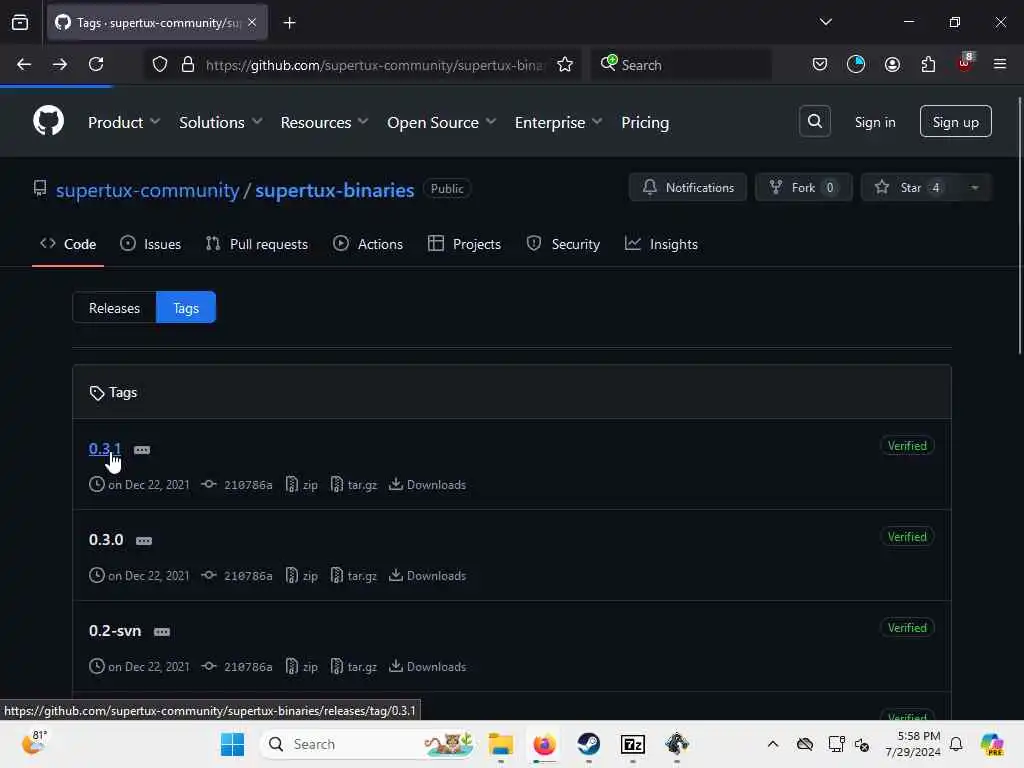Image resolution: width=1024 pixels, height=768 pixels.
Task: Open the Firefox account icon
Action: (892, 64)
